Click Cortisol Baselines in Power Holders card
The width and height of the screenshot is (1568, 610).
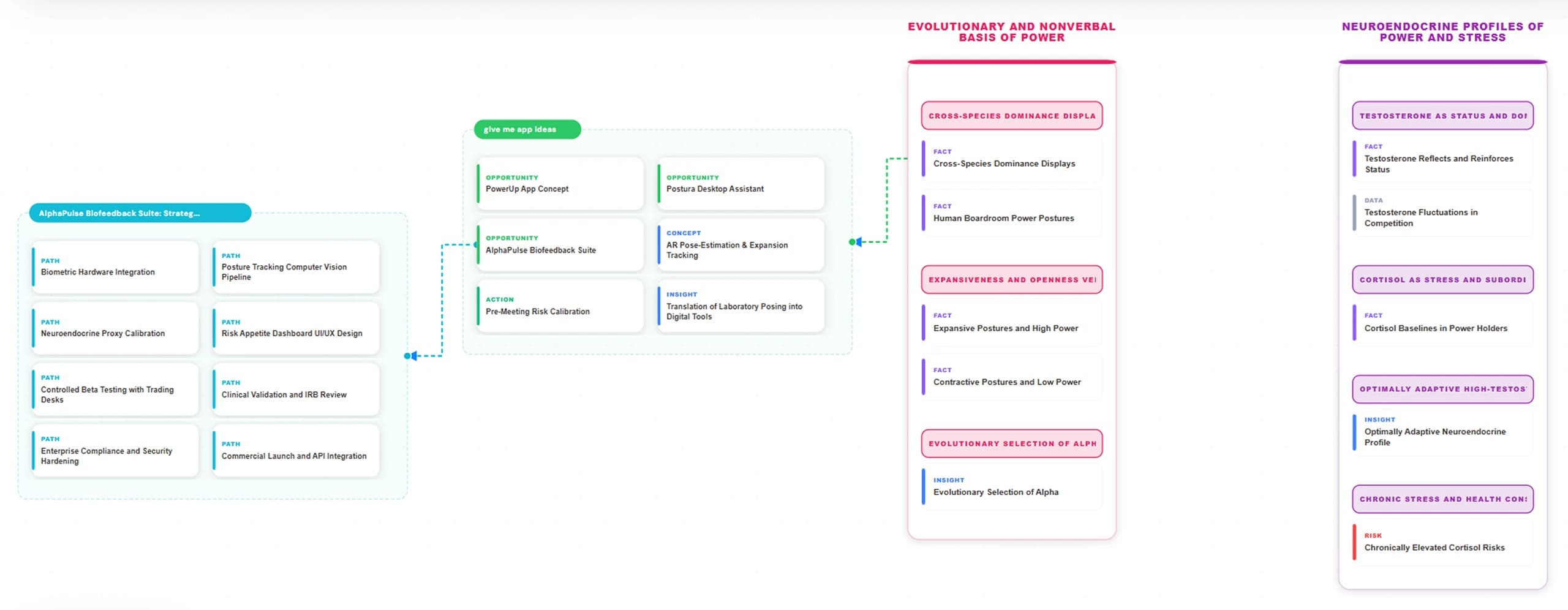pos(1443,323)
